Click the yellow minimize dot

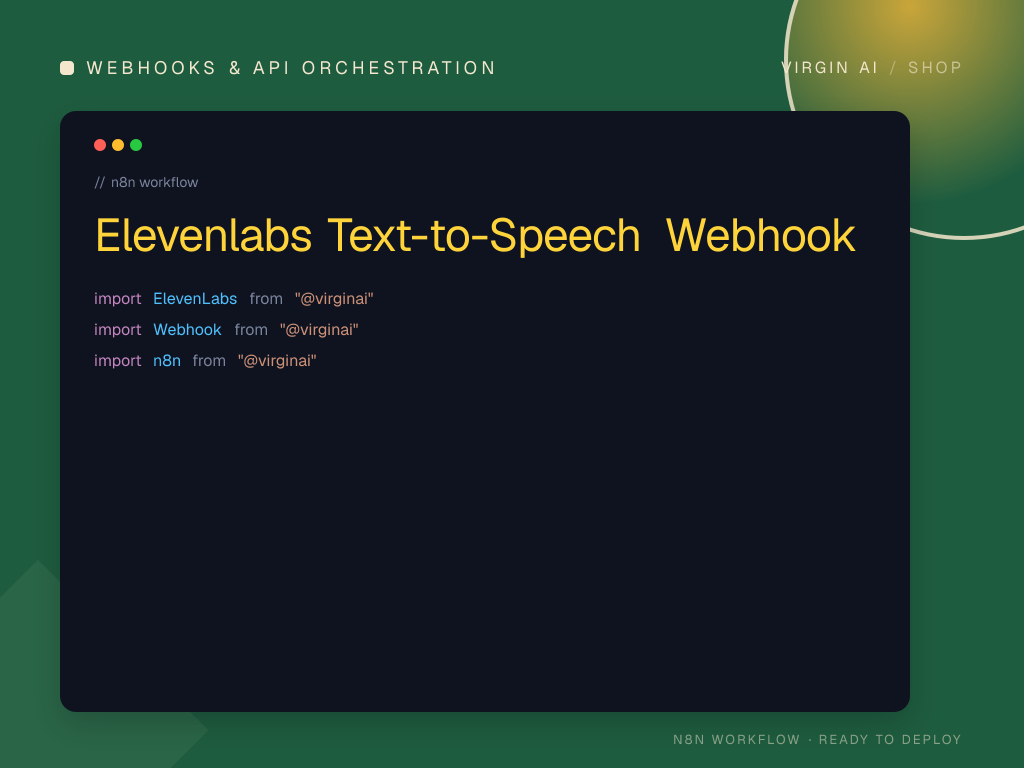pyautogui.click(x=118, y=145)
